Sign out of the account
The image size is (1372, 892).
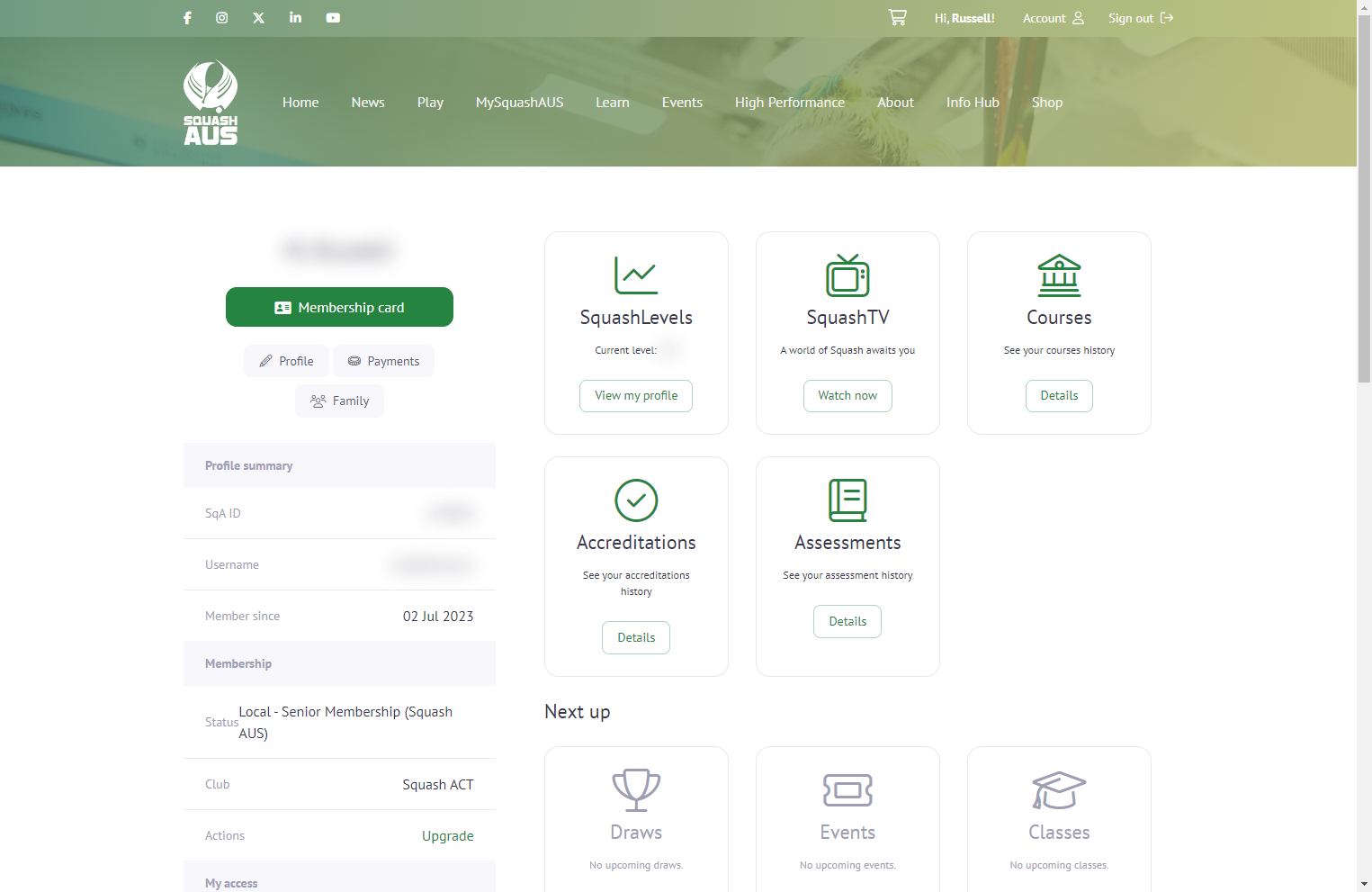tap(1141, 18)
